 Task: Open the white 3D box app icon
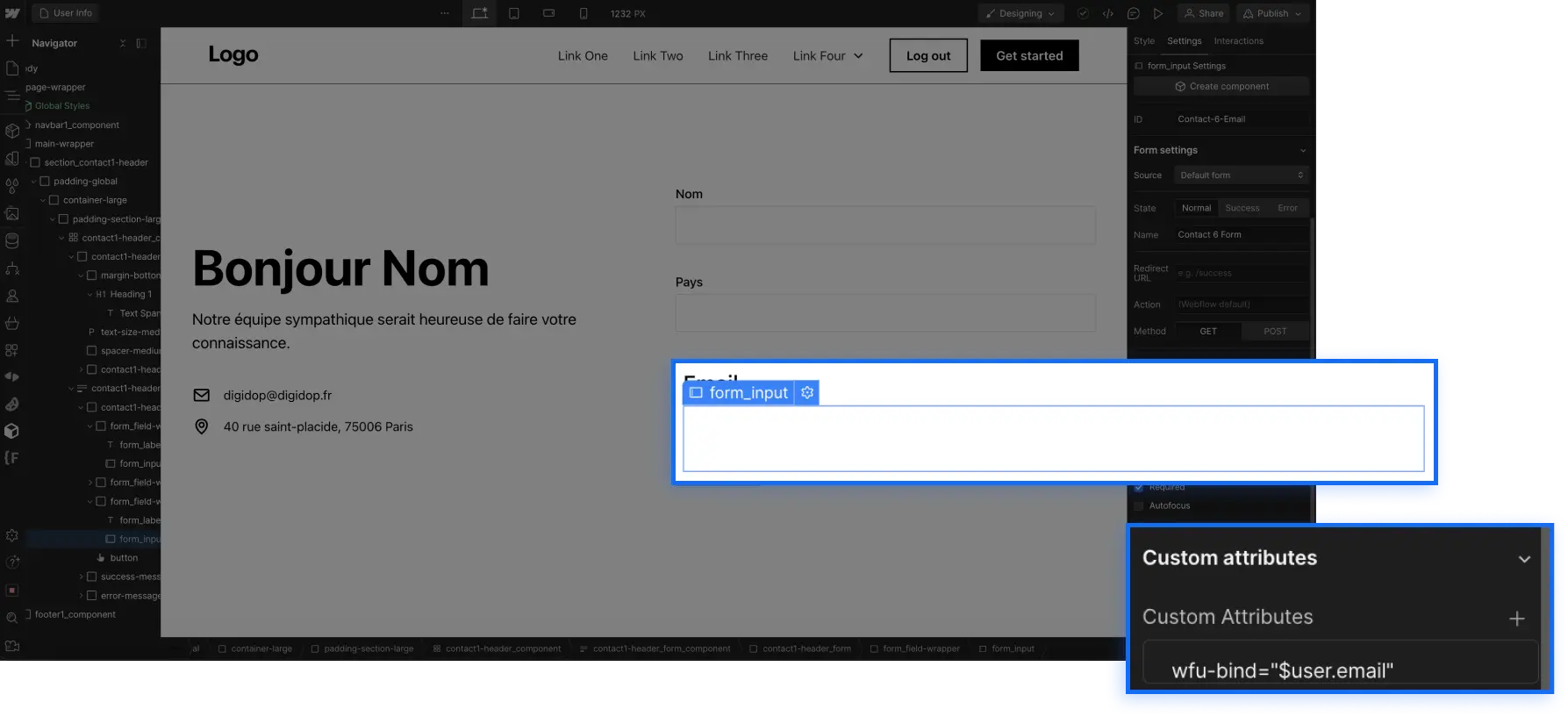coord(12,431)
